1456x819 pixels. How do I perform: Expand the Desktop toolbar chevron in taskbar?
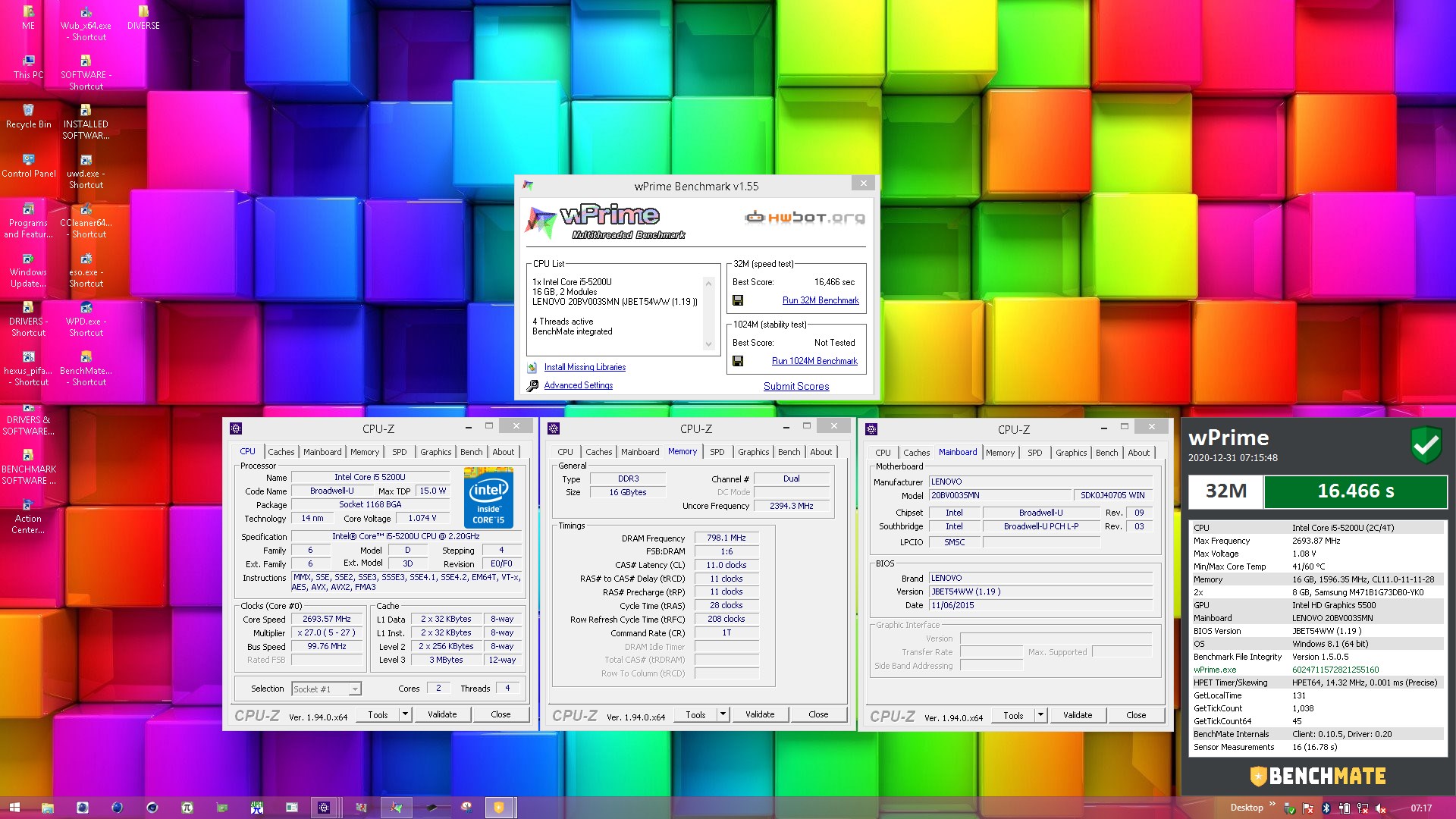[1272, 805]
